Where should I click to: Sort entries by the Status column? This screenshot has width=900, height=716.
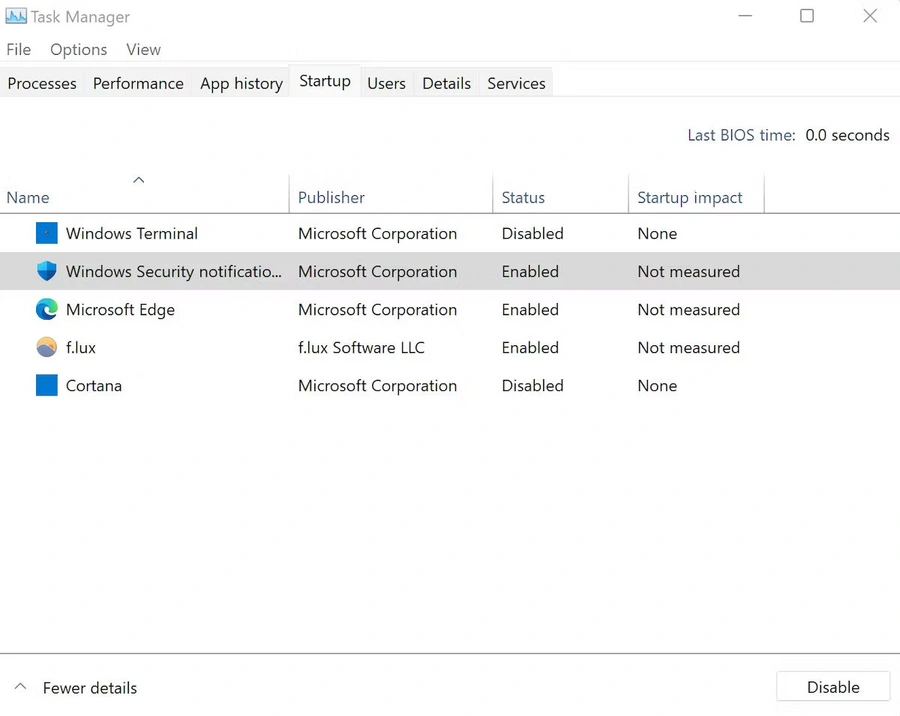523,197
